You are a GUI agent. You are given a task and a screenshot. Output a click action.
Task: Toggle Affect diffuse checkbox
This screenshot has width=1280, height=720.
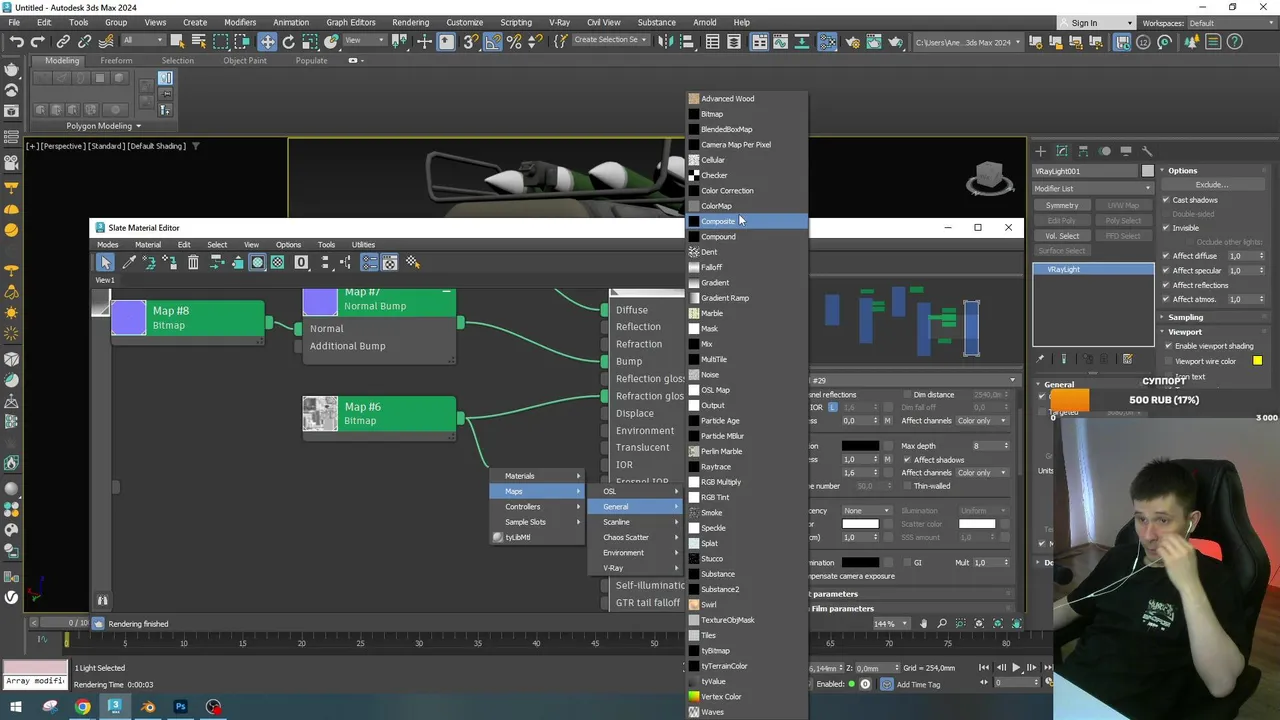(x=1166, y=256)
